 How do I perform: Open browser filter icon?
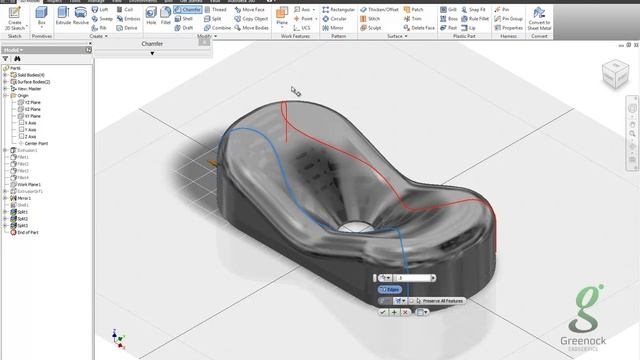[5, 59]
